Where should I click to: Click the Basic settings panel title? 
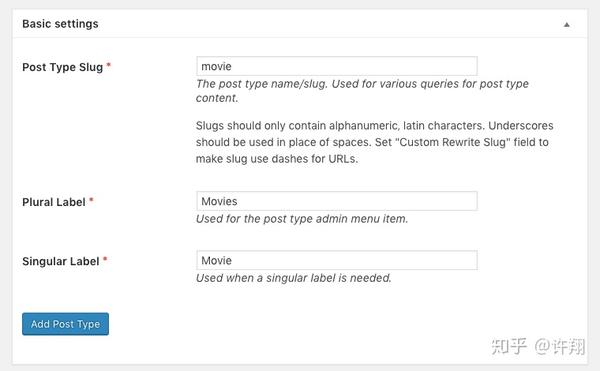tap(60, 24)
